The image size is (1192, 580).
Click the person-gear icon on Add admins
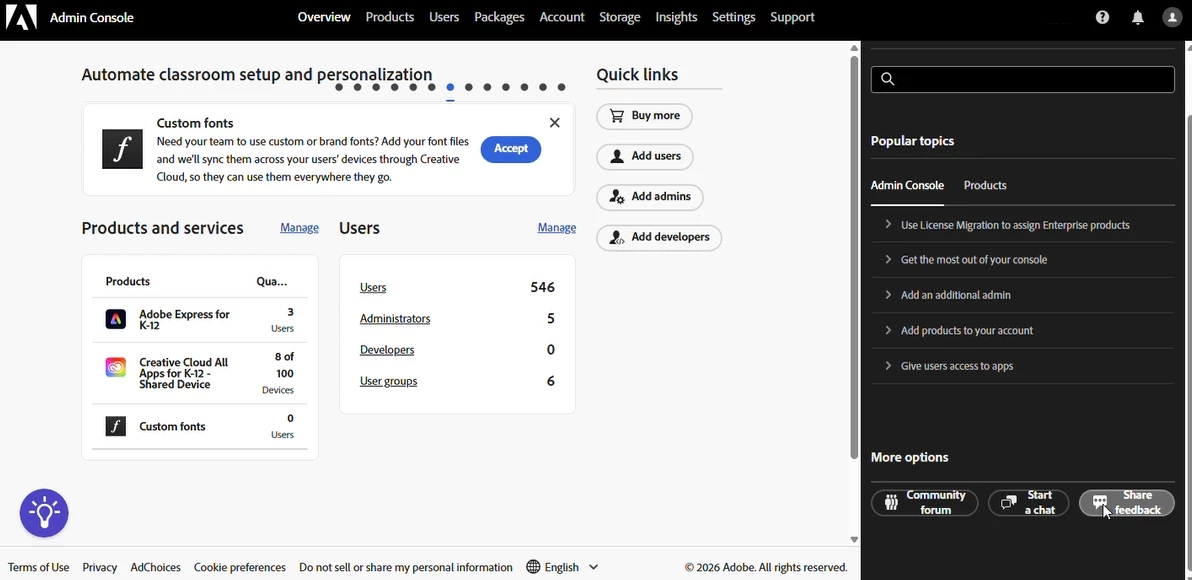tap(617, 196)
